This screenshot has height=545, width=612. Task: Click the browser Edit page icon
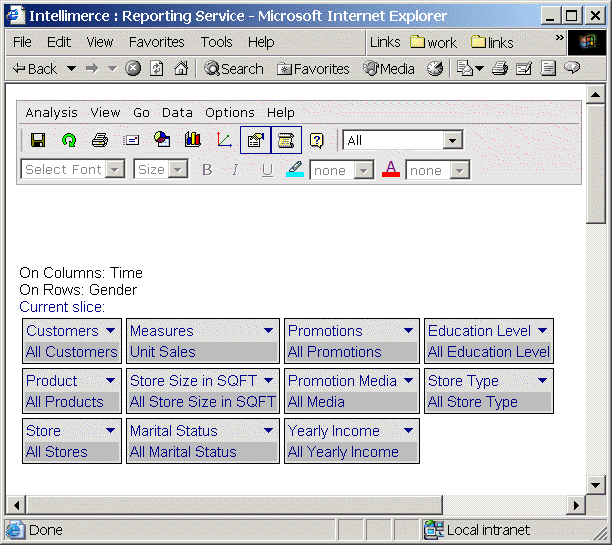point(524,69)
